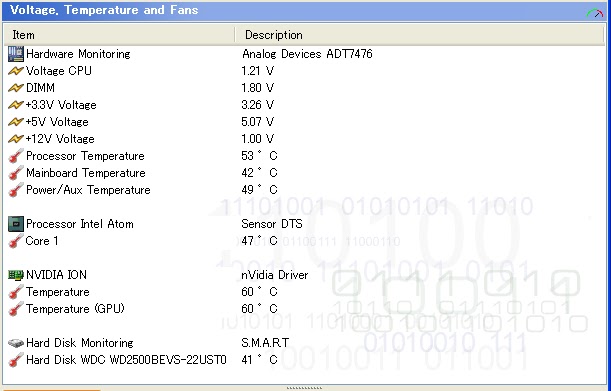Click the 1.80 V value
611x391 pixels.
258,88
